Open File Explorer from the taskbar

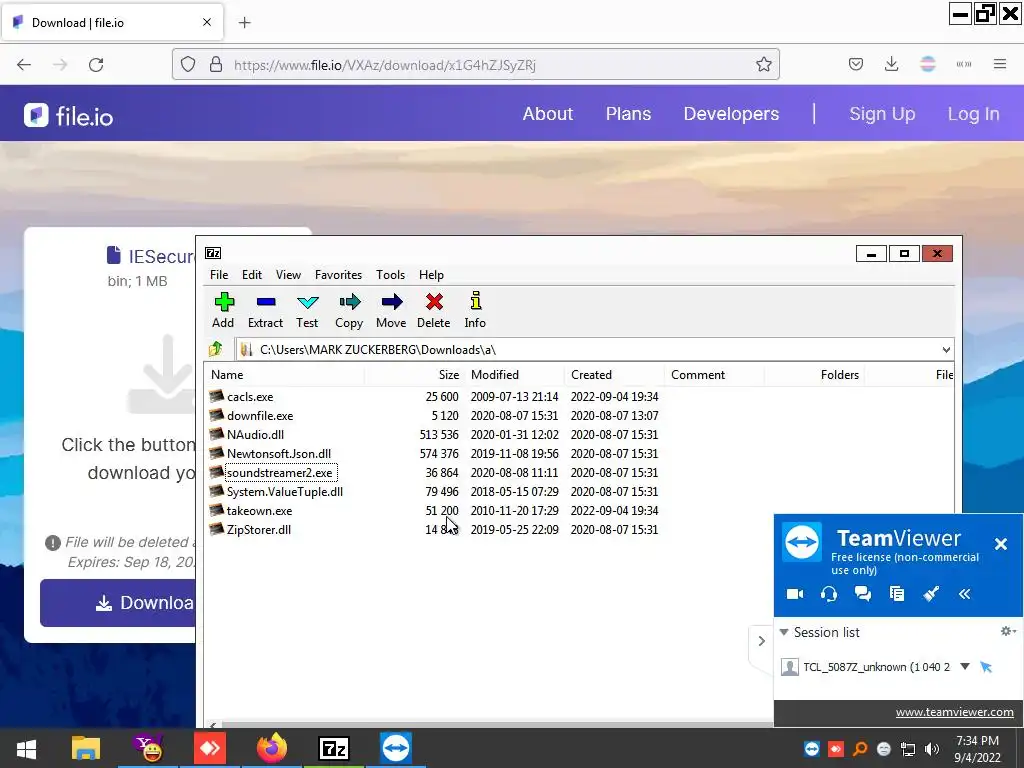pos(86,748)
